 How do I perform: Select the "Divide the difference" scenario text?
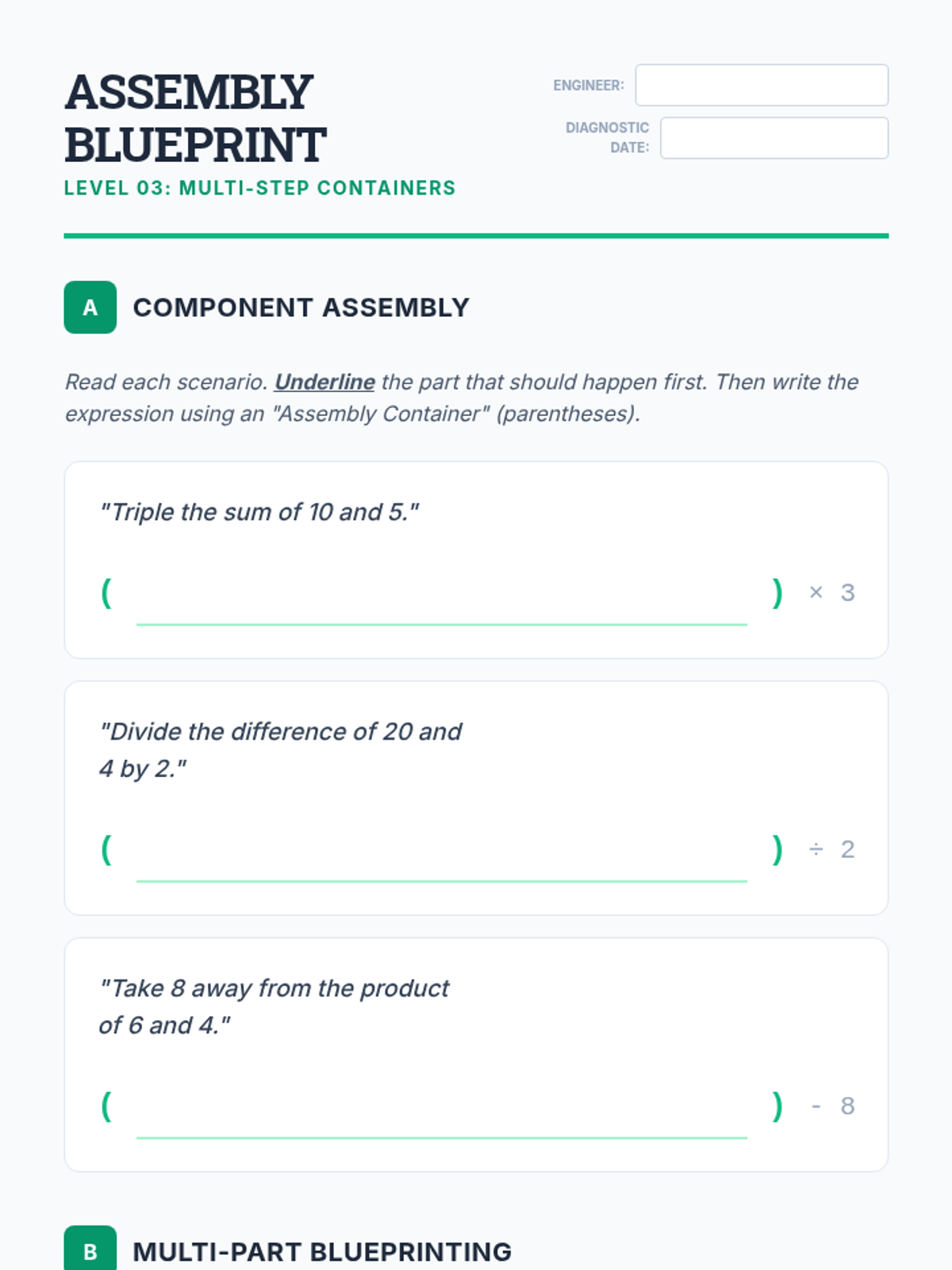pos(280,749)
